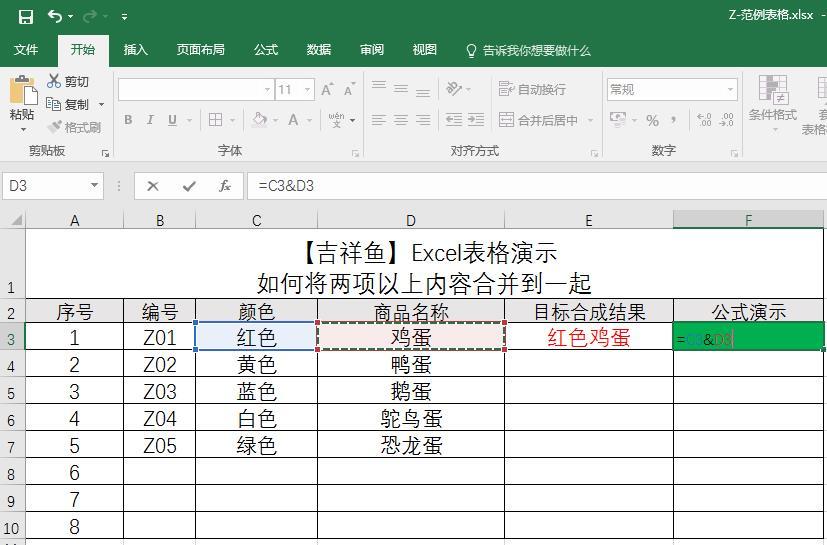The width and height of the screenshot is (827, 545).
Task: Click the Save icon in quick access toolbar
Action: 25,16
